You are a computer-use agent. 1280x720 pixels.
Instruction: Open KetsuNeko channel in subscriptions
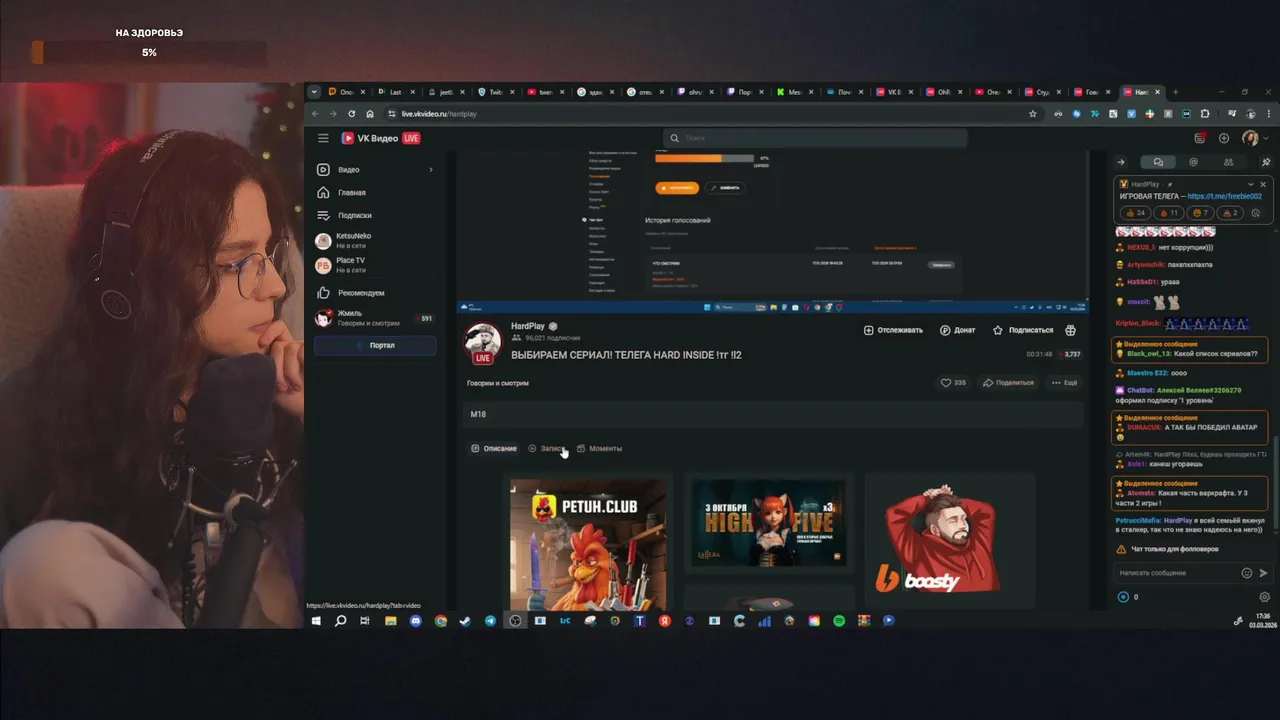click(x=375, y=240)
